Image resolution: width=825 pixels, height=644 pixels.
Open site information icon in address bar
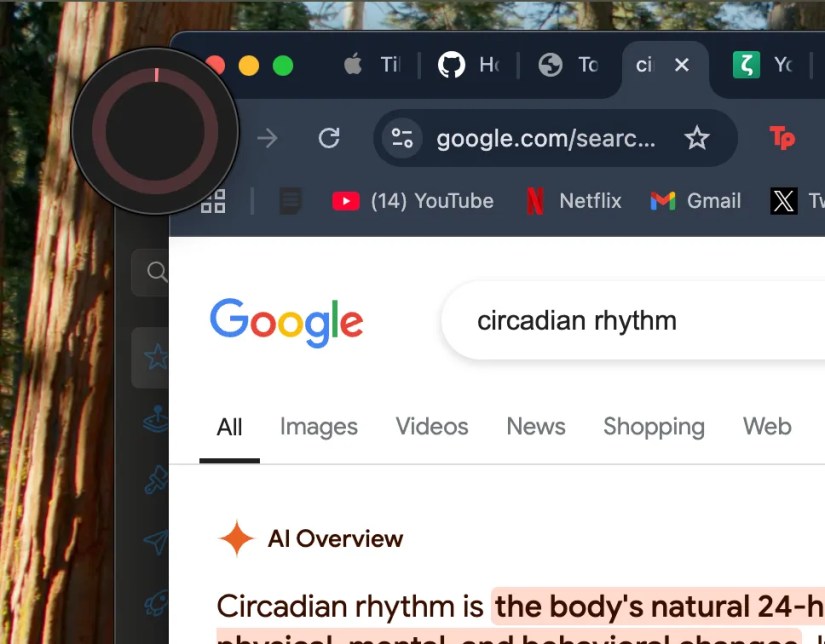tap(402, 138)
